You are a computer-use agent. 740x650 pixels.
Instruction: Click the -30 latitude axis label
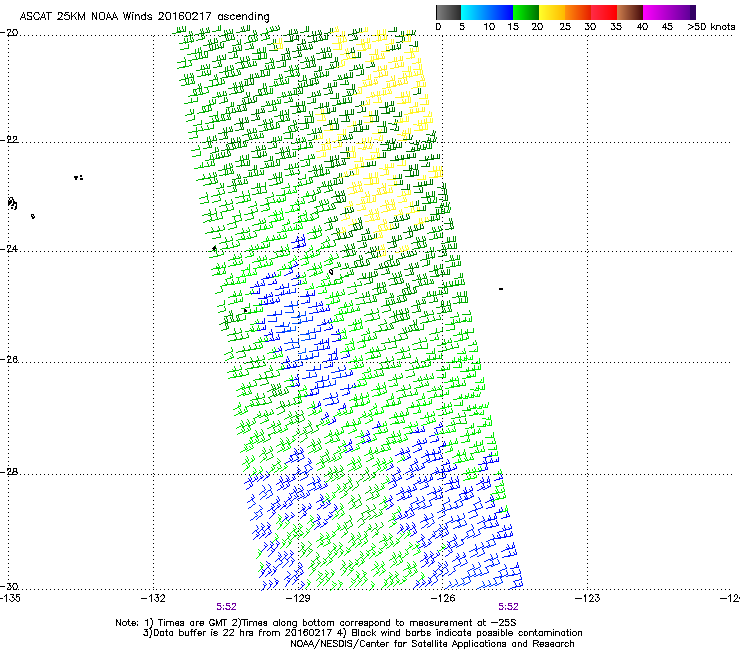pos(9,586)
